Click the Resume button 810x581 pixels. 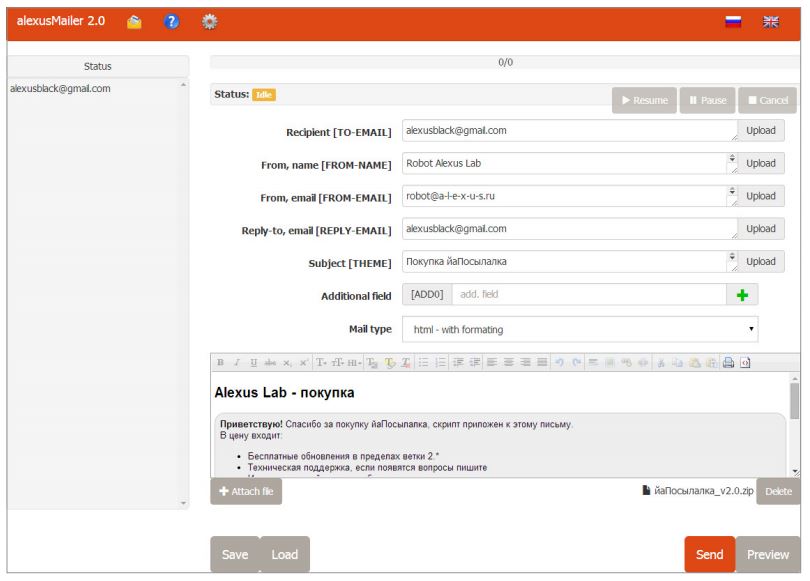pyautogui.click(x=644, y=100)
